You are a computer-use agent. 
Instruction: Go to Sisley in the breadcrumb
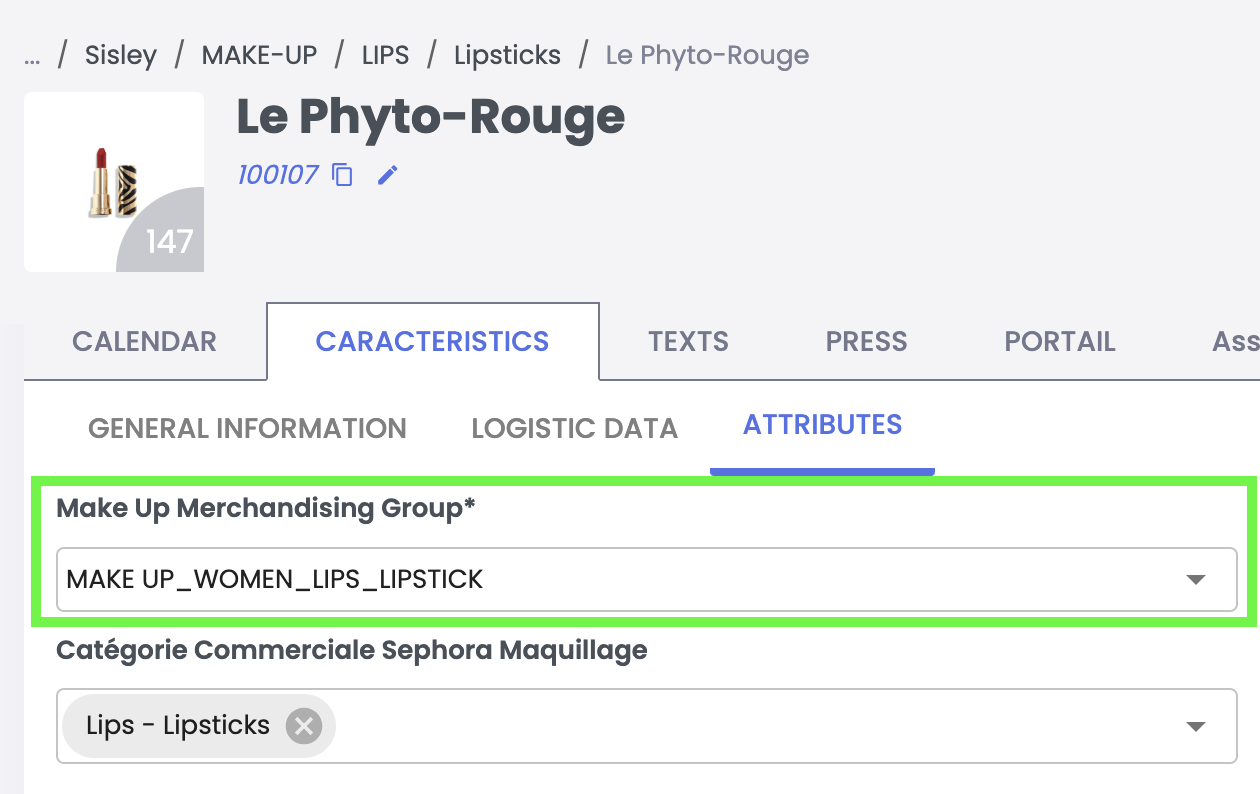(x=121, y=55)
